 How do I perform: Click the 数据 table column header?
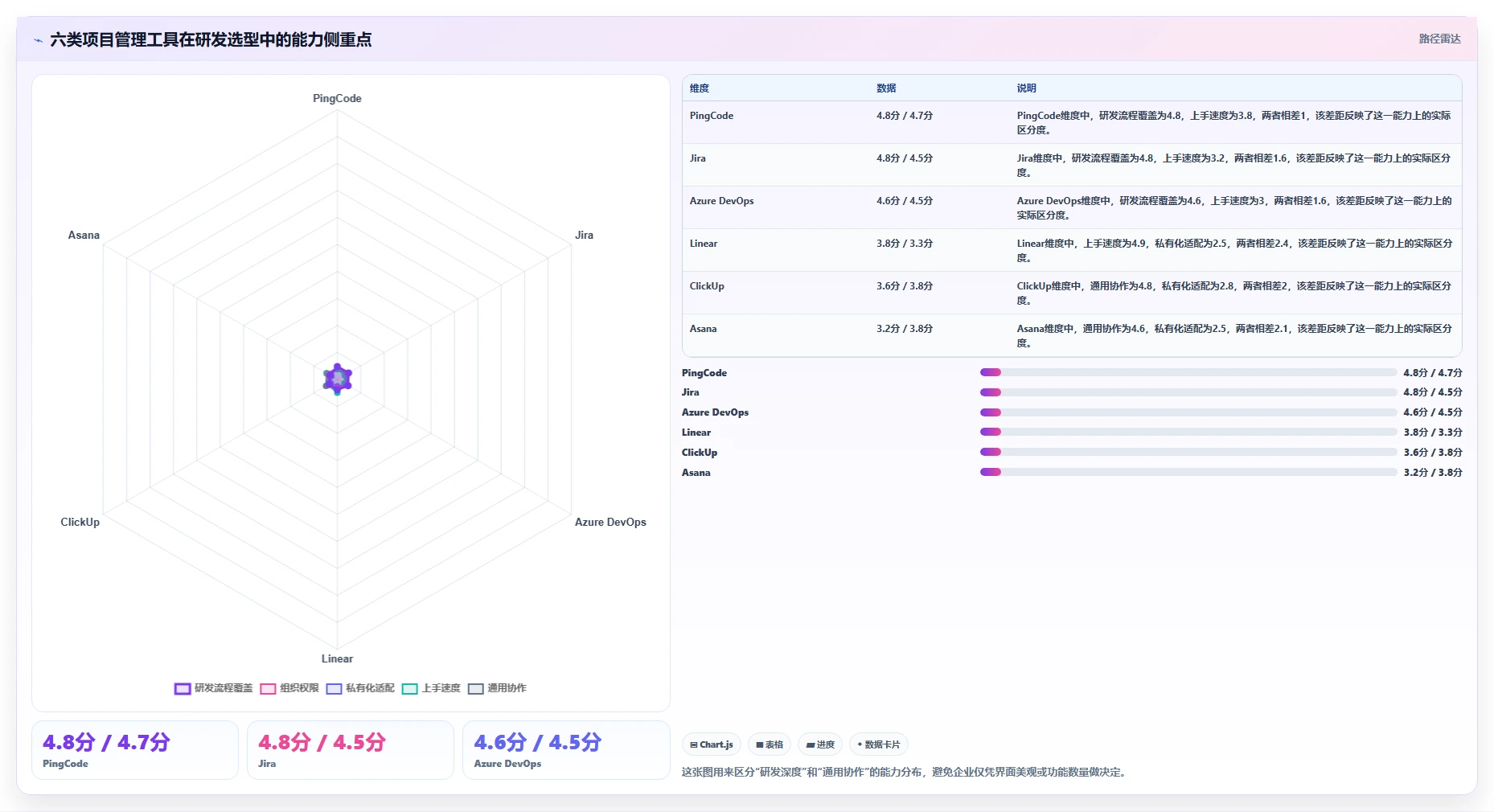[x=886, y=88]
